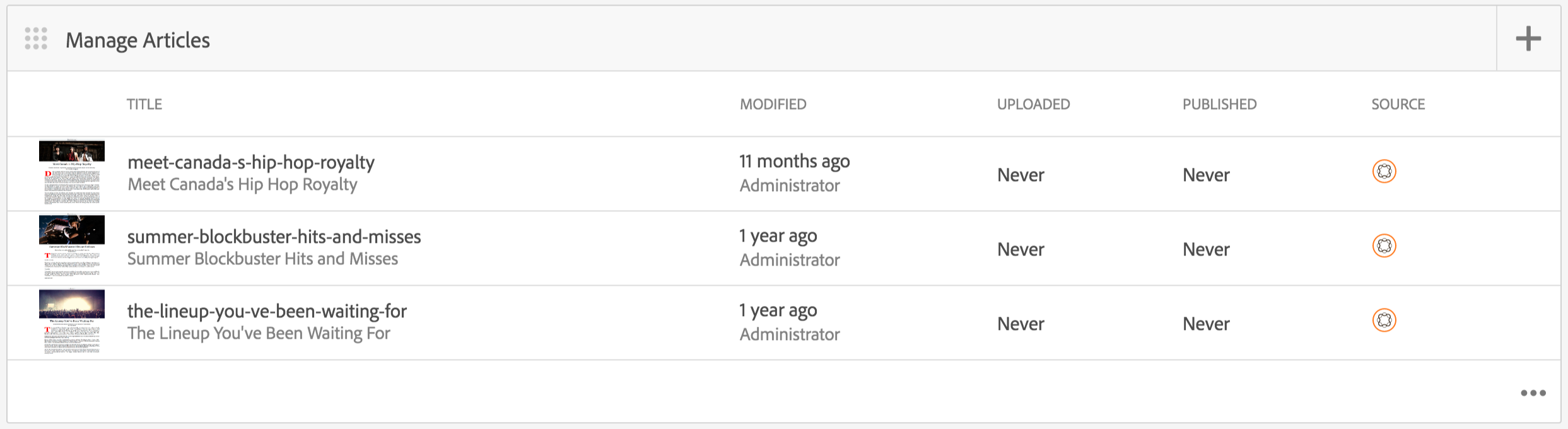Sort by the MODIFIED column header
The image size is (1568, 429).
[x=773, y=104]
